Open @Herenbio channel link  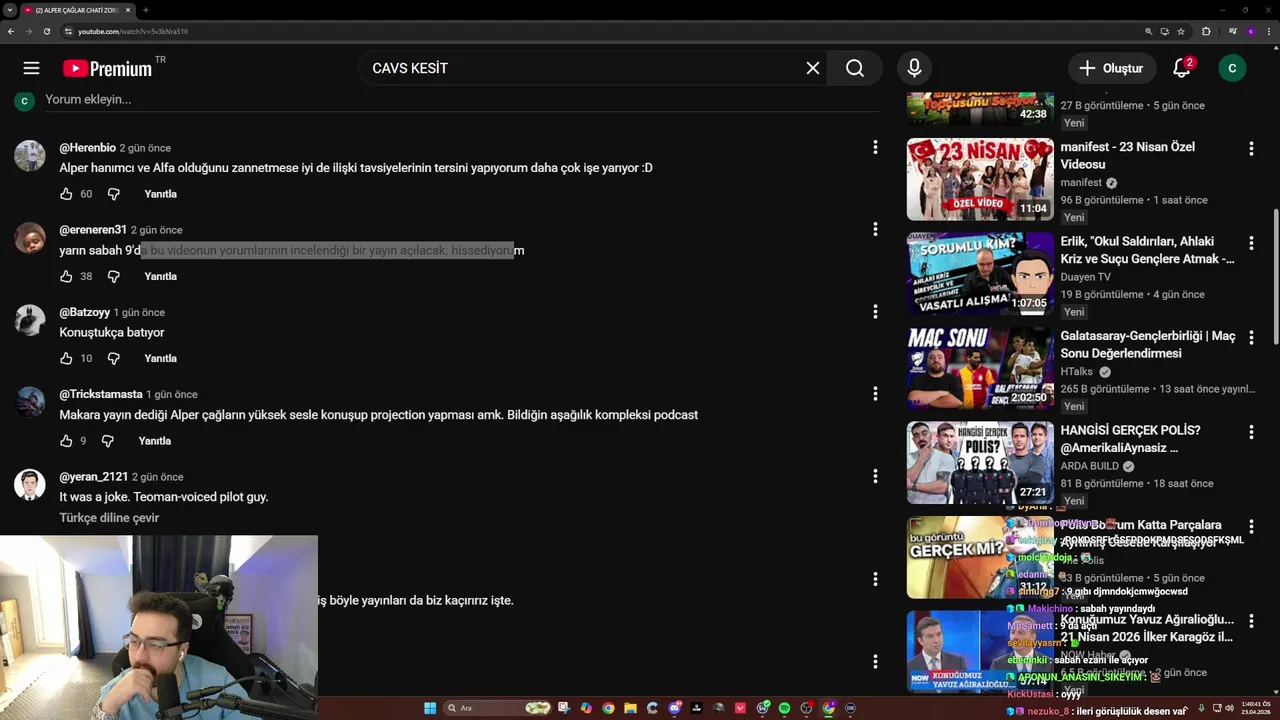[x=88, y=148]
